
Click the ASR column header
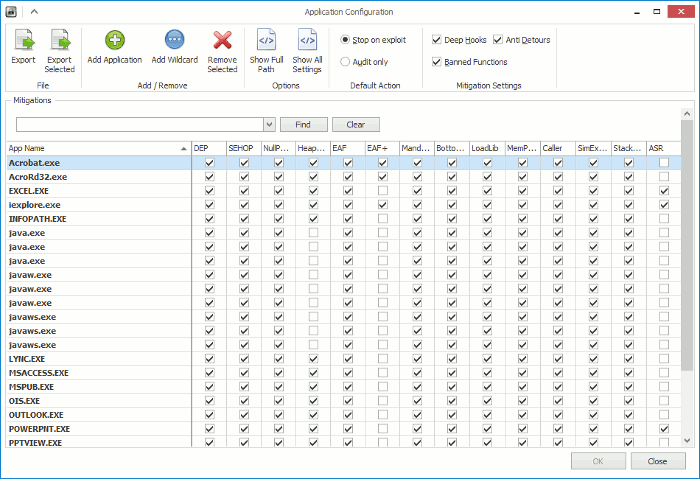click(x=664, y=148)
